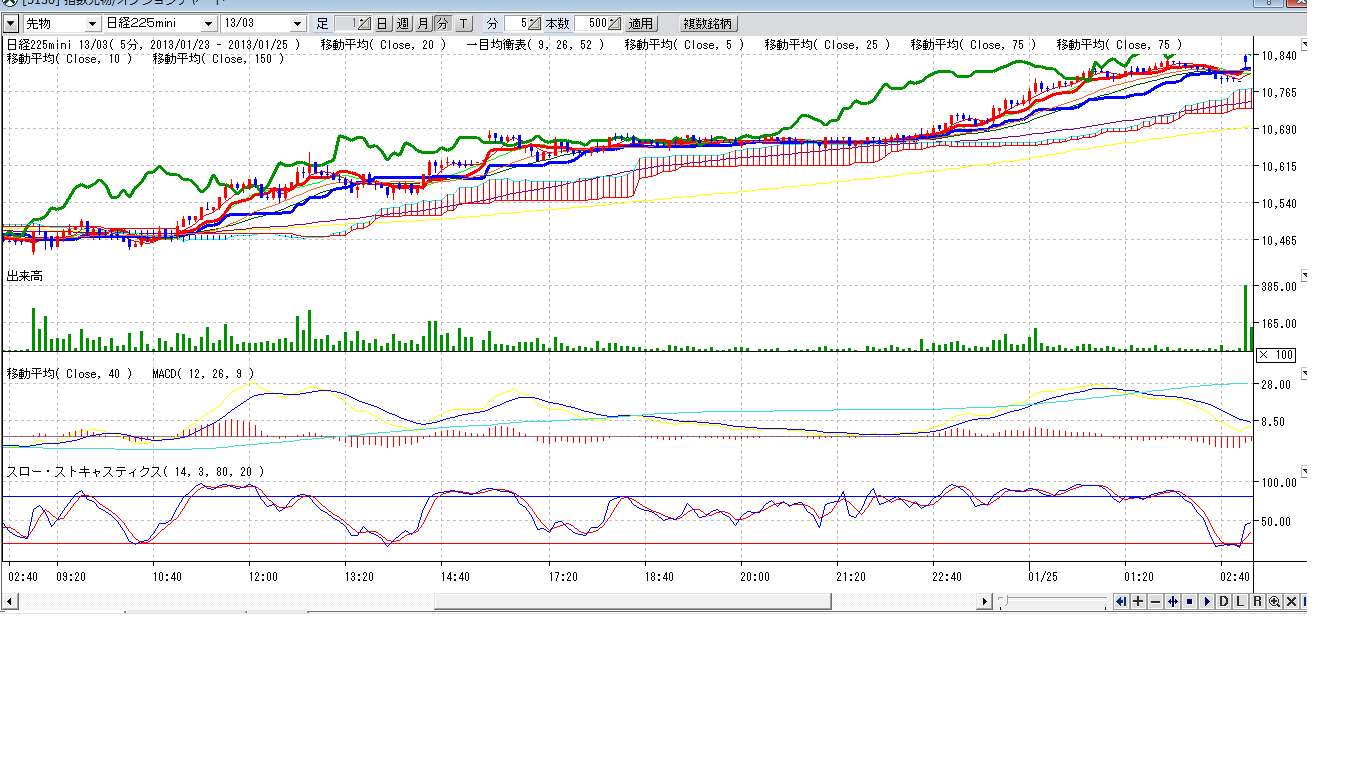Click the magnifier zoom icon
This screenshot has height=768, width=1366.
1274,601
